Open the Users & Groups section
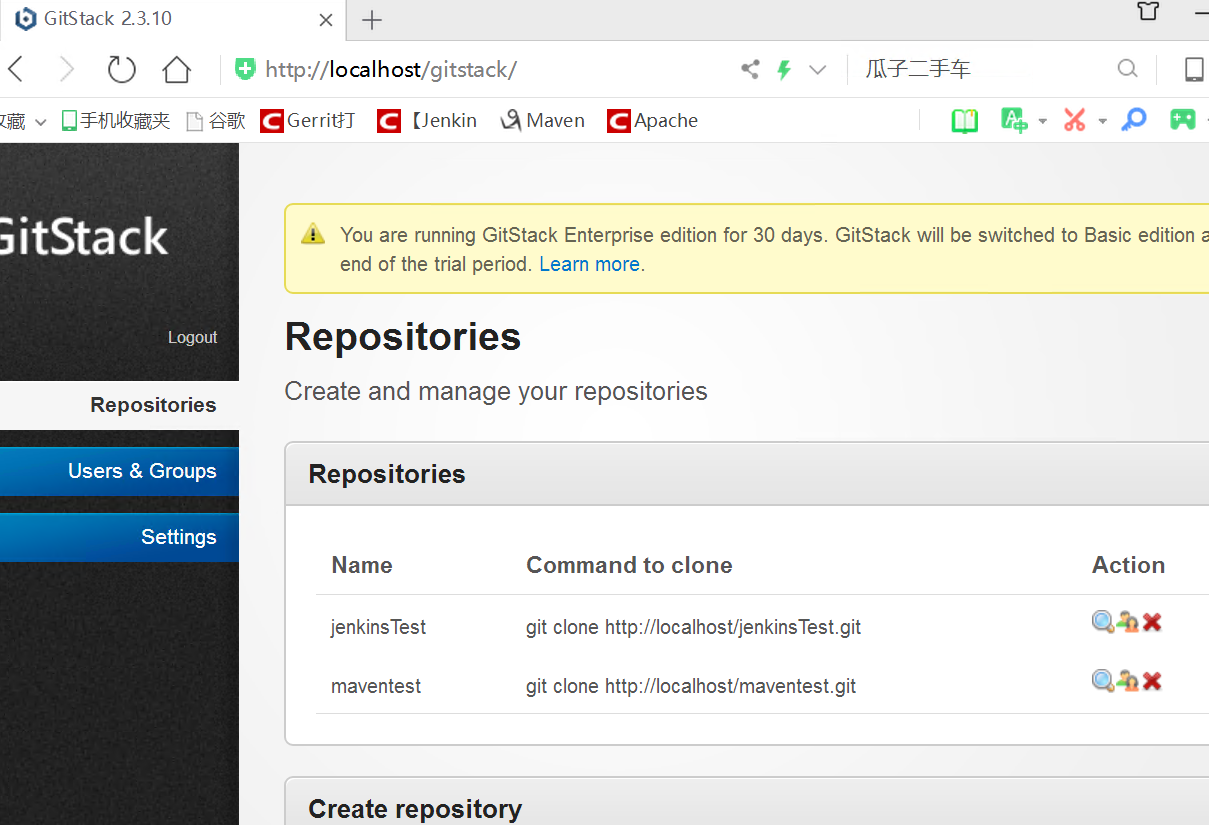The image size is (1209, 825). (142, 471)
